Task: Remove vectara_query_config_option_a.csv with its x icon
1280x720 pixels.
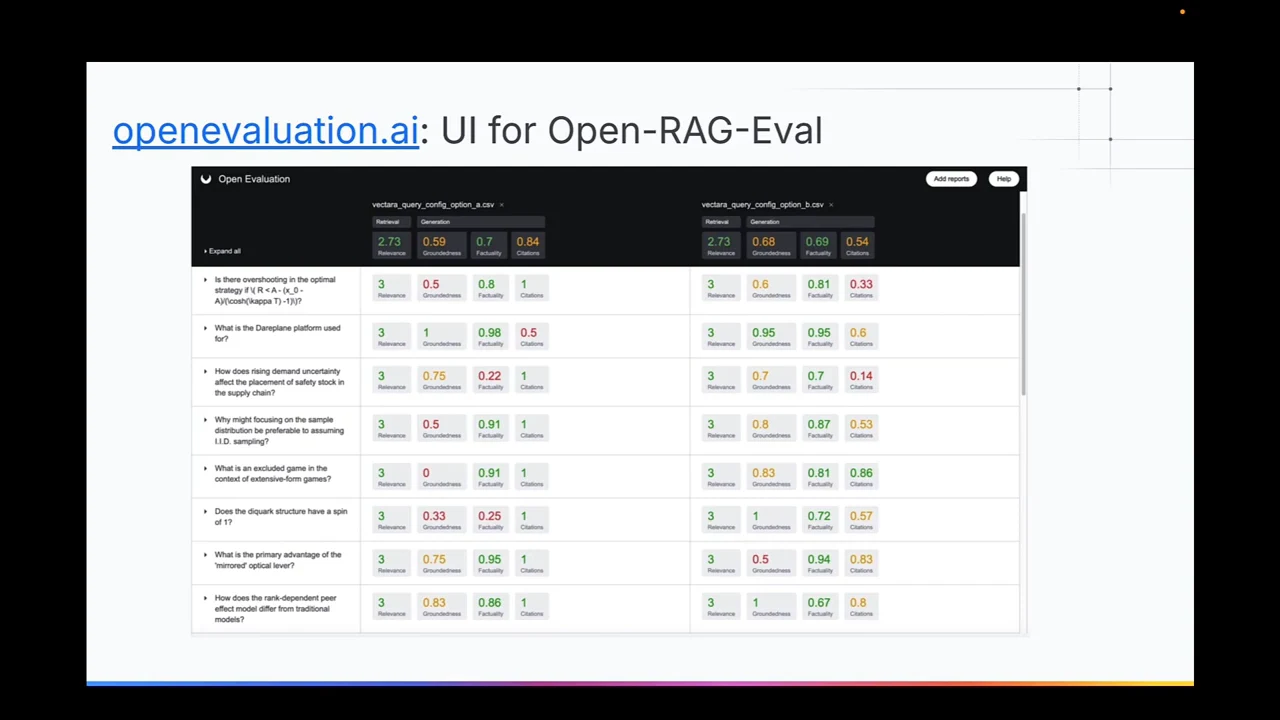Action: (501, 205)
